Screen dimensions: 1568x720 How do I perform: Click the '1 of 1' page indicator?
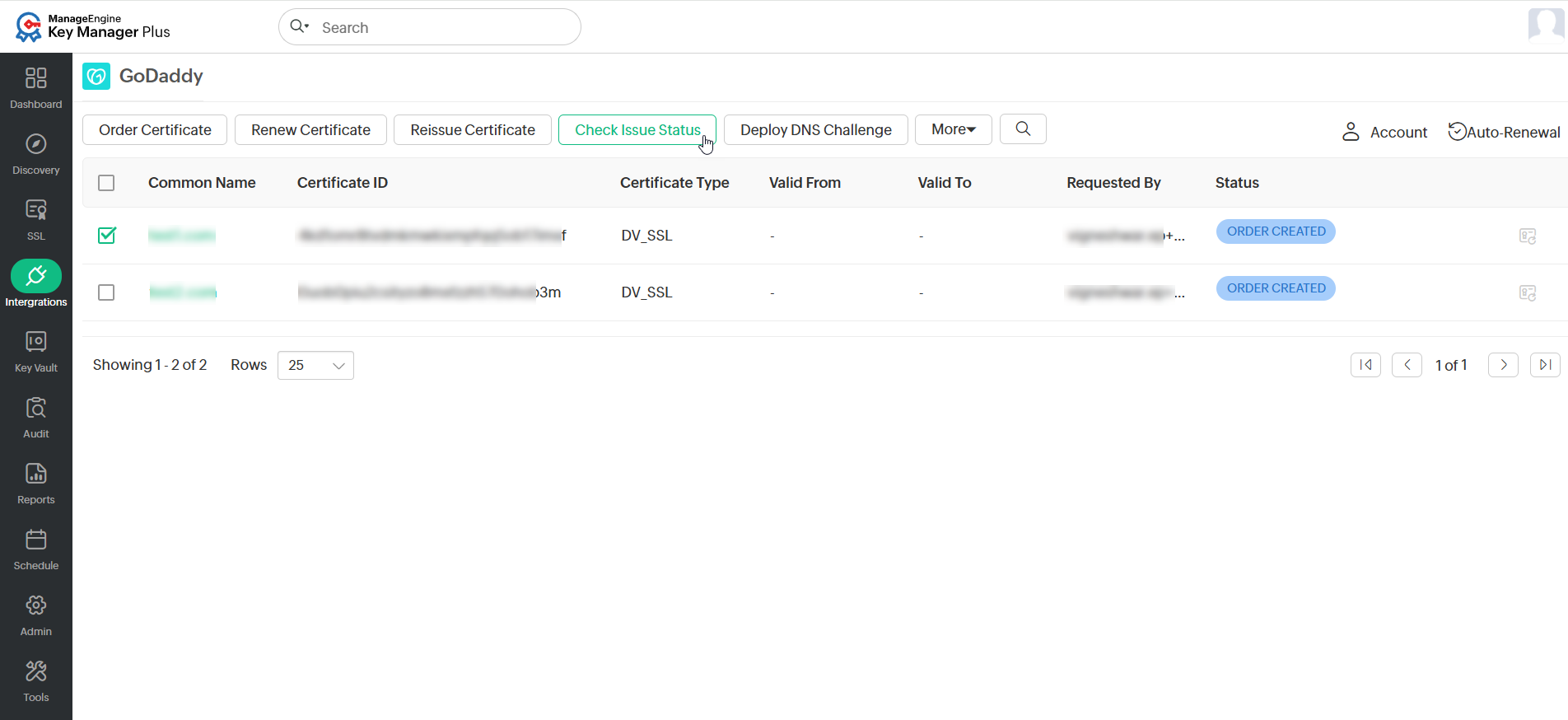coord(1451,365)
